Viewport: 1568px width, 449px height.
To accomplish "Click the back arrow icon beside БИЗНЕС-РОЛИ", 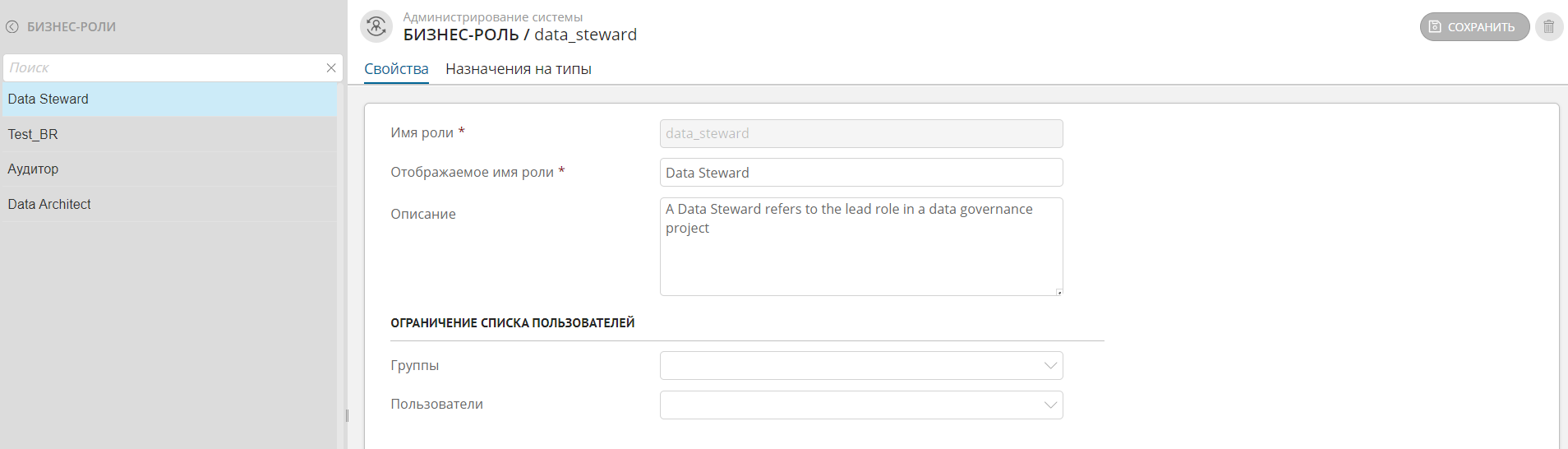I will (x=12, y=27).
